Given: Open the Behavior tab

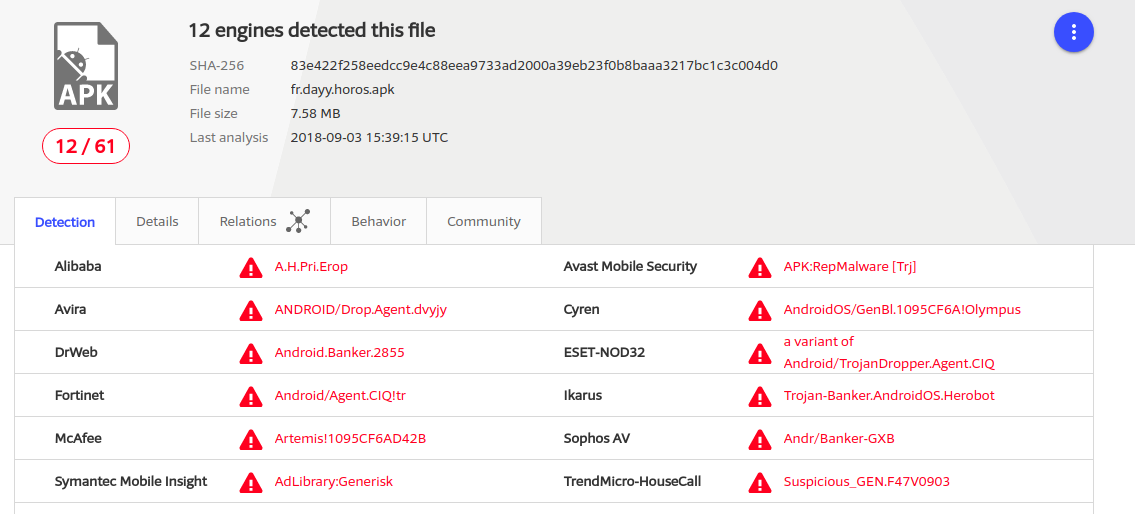Looking at the screenshot, I should (378, 222).
